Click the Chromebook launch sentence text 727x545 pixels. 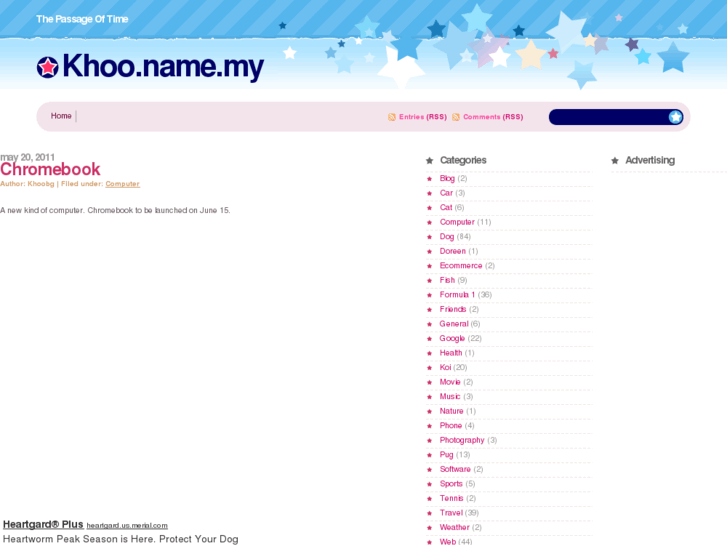tap(115, 210)
